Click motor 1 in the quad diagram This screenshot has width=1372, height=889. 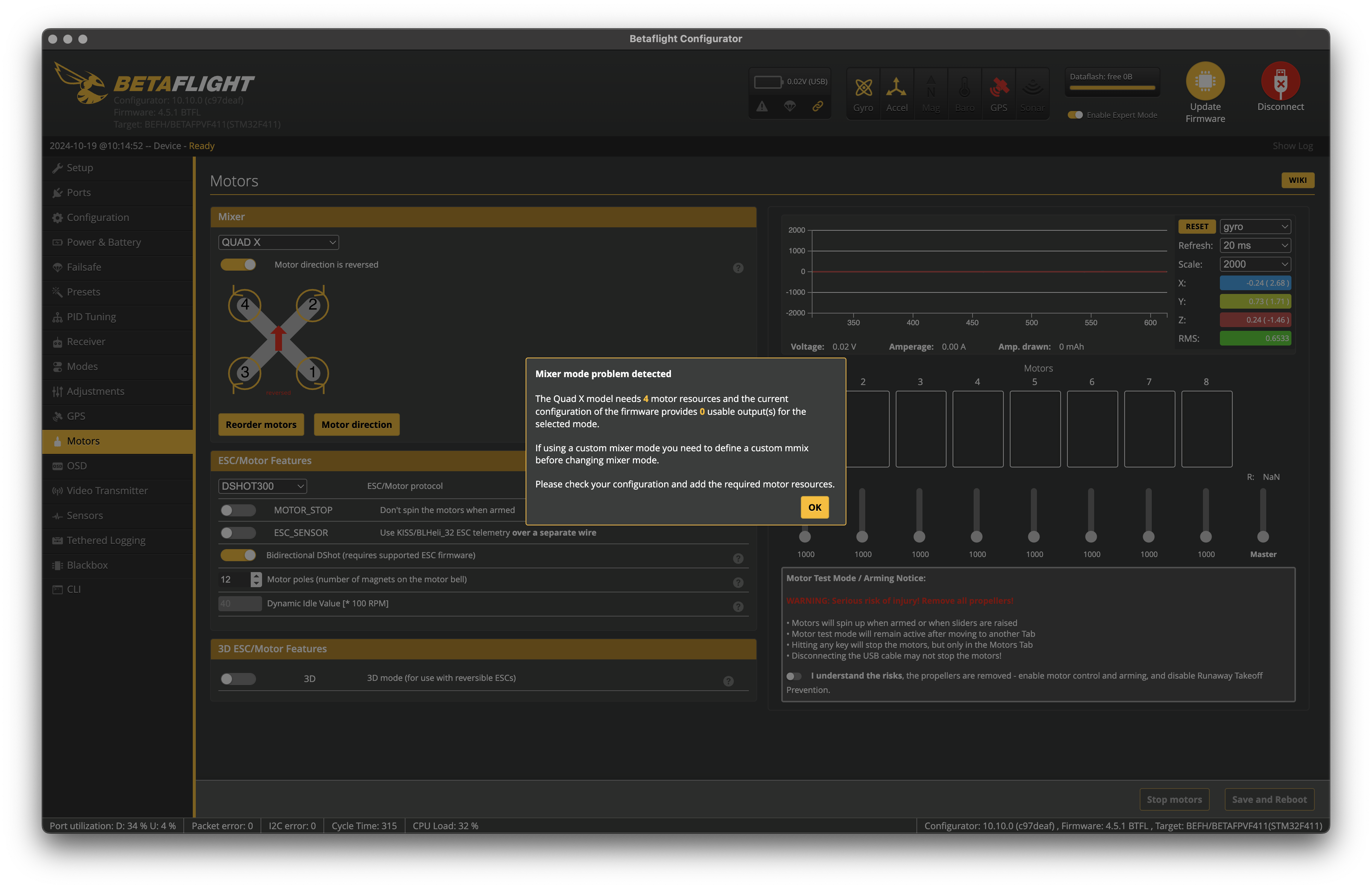313,373
